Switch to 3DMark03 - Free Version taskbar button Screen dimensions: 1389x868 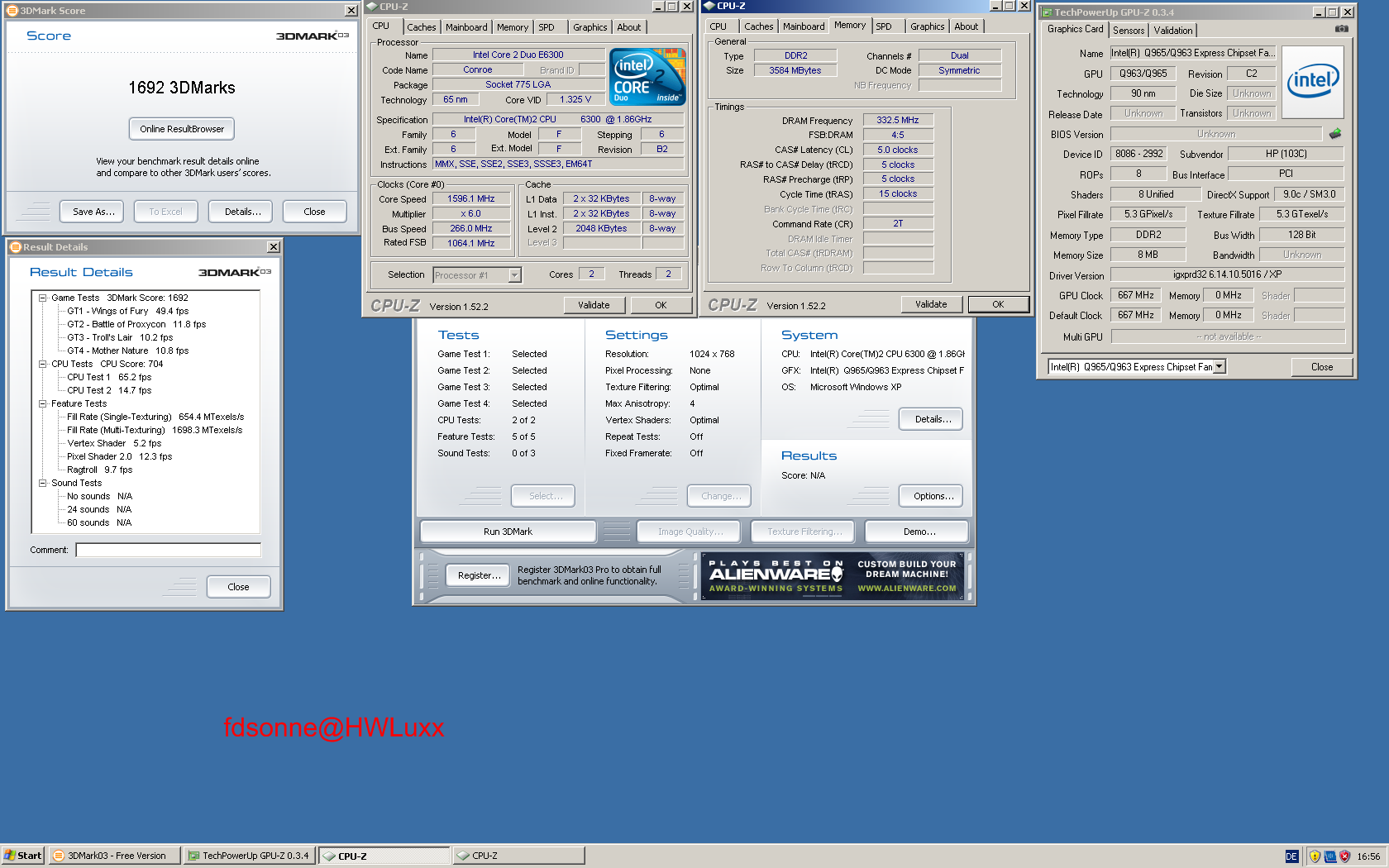pyautogui.click(x=114, y=856)
